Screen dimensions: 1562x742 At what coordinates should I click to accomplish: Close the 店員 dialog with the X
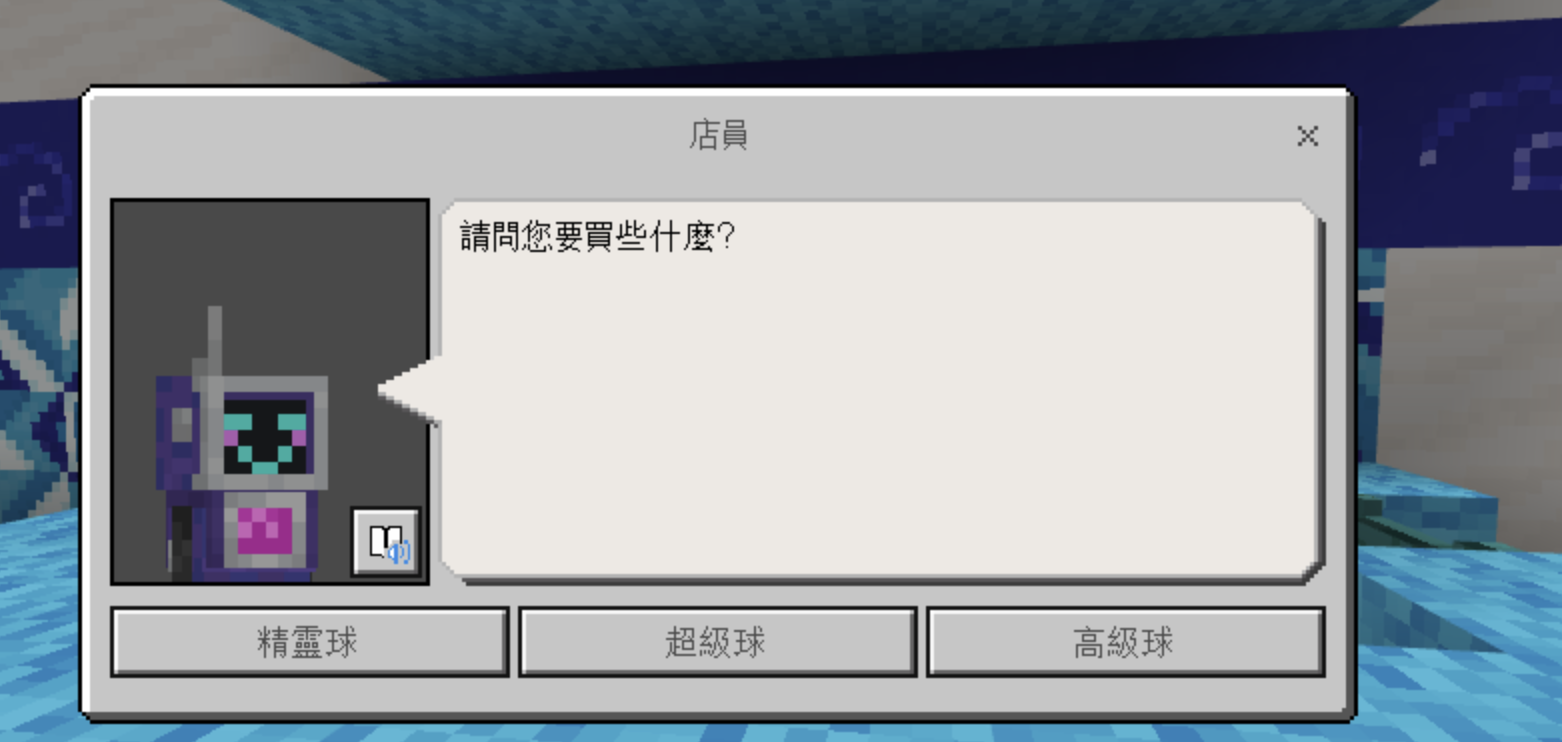pyautogui.click(x=1307, y=136)
